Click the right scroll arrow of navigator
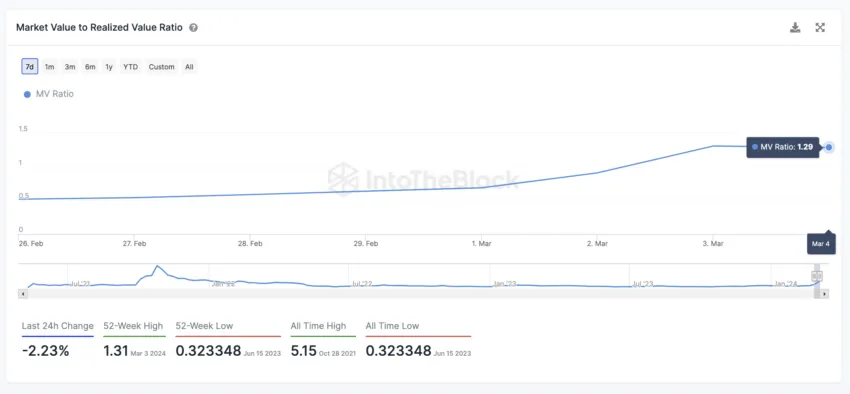 [825, 294]
